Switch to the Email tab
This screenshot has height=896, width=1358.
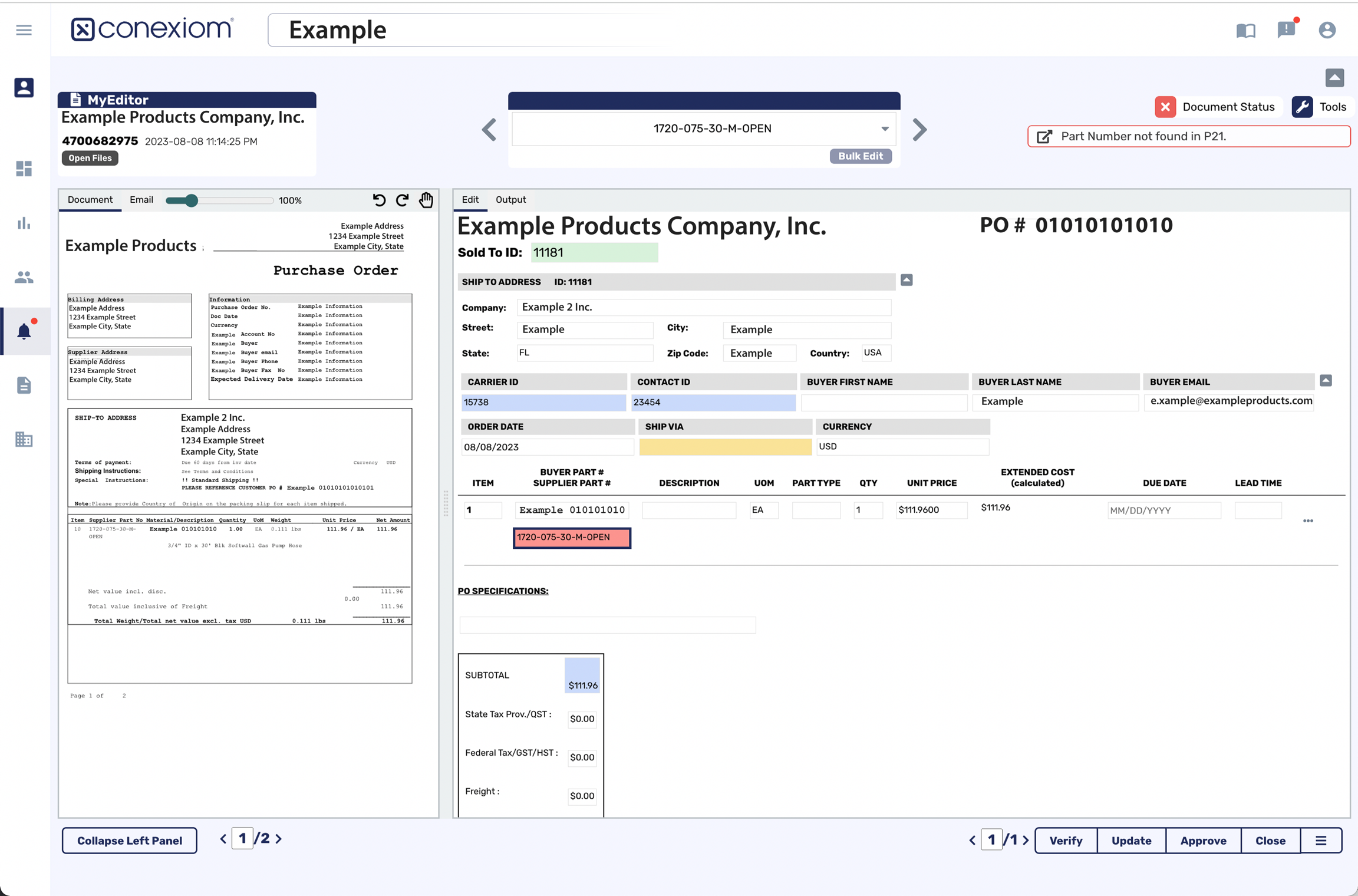141,199
